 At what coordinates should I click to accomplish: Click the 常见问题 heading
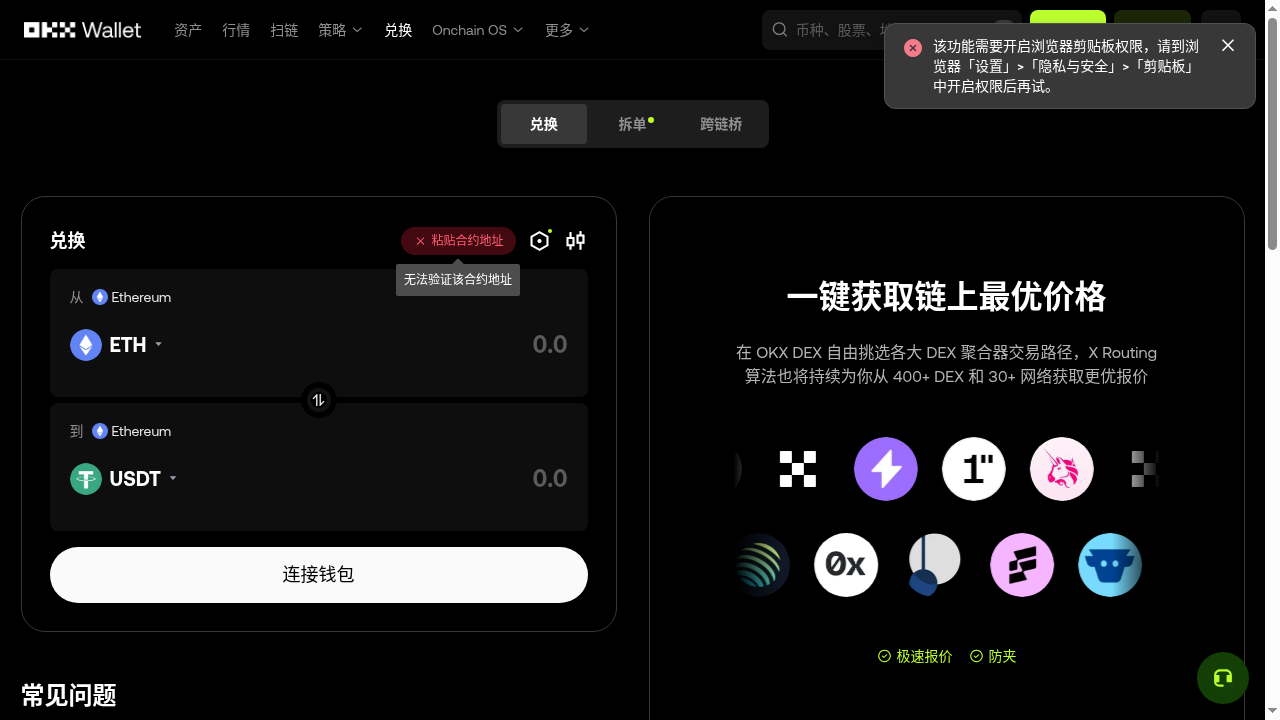click(69, 695)
